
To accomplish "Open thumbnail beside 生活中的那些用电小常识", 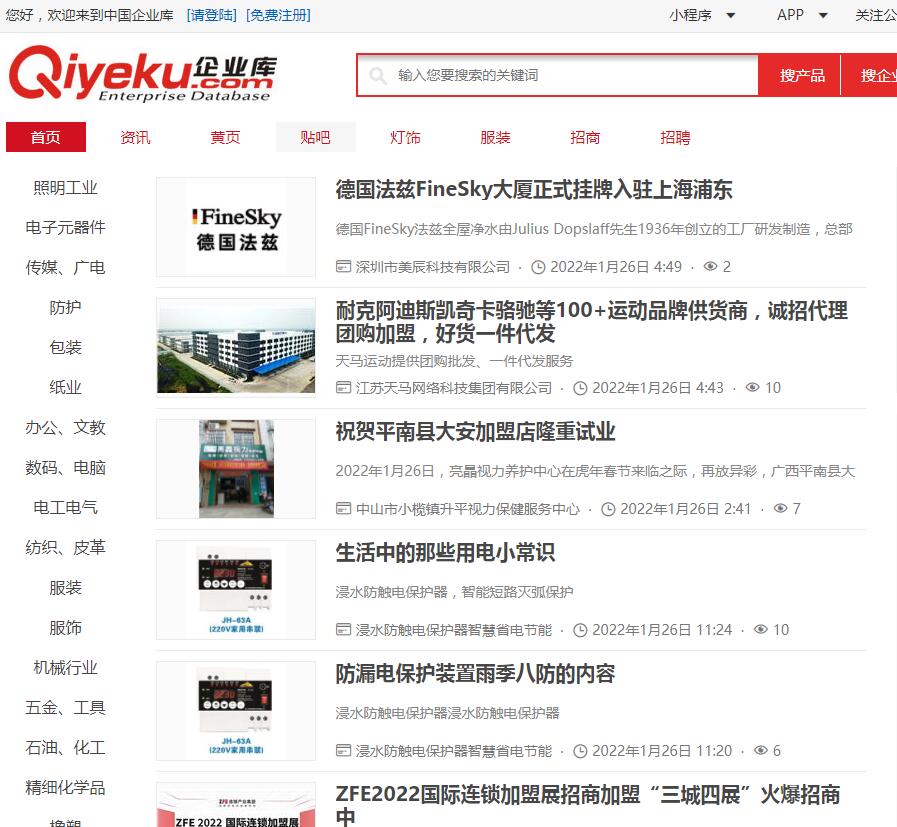I will click(236, 590).
